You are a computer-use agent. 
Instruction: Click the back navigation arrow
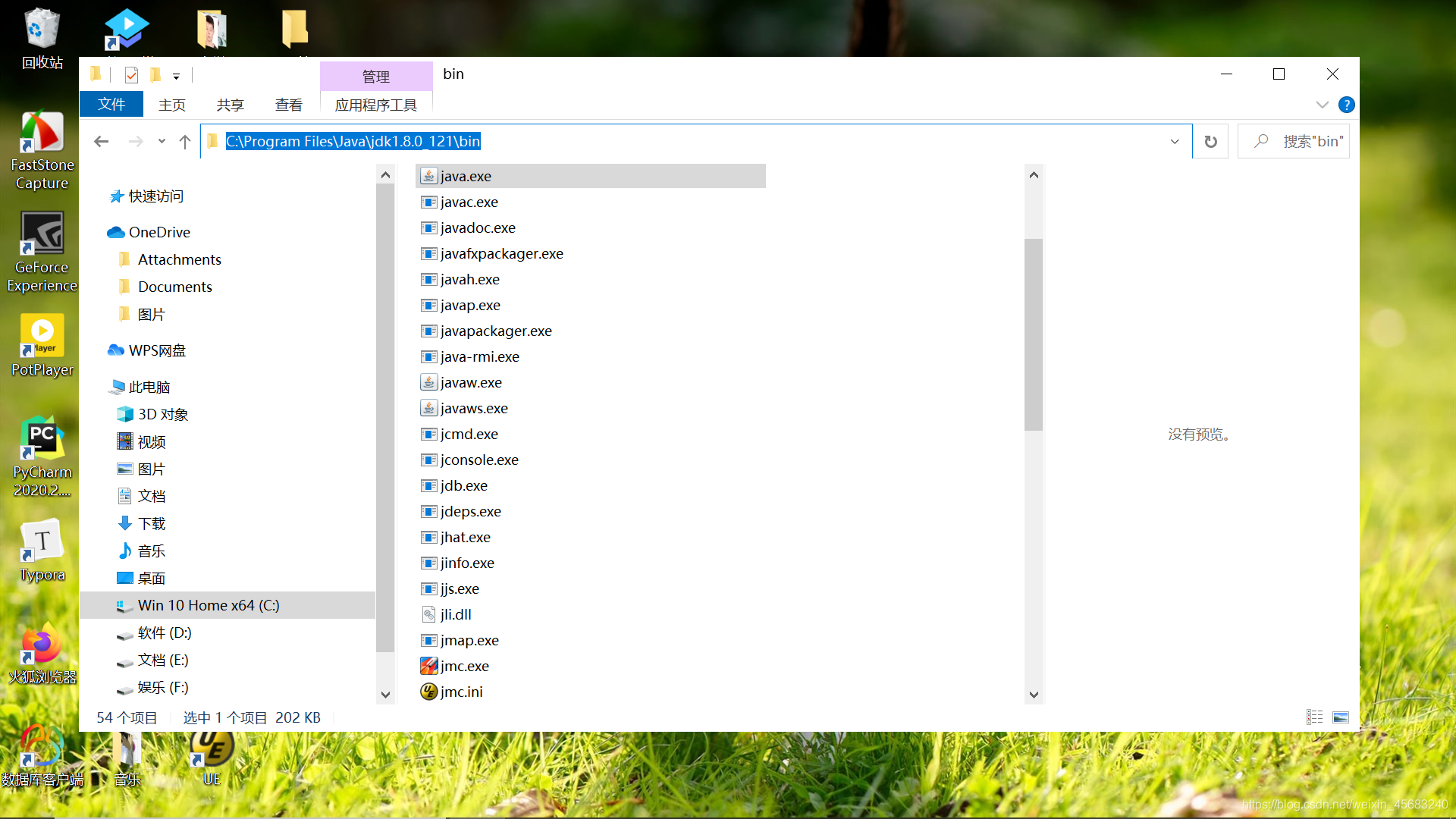pyautogui.click(x=102, y=142)
